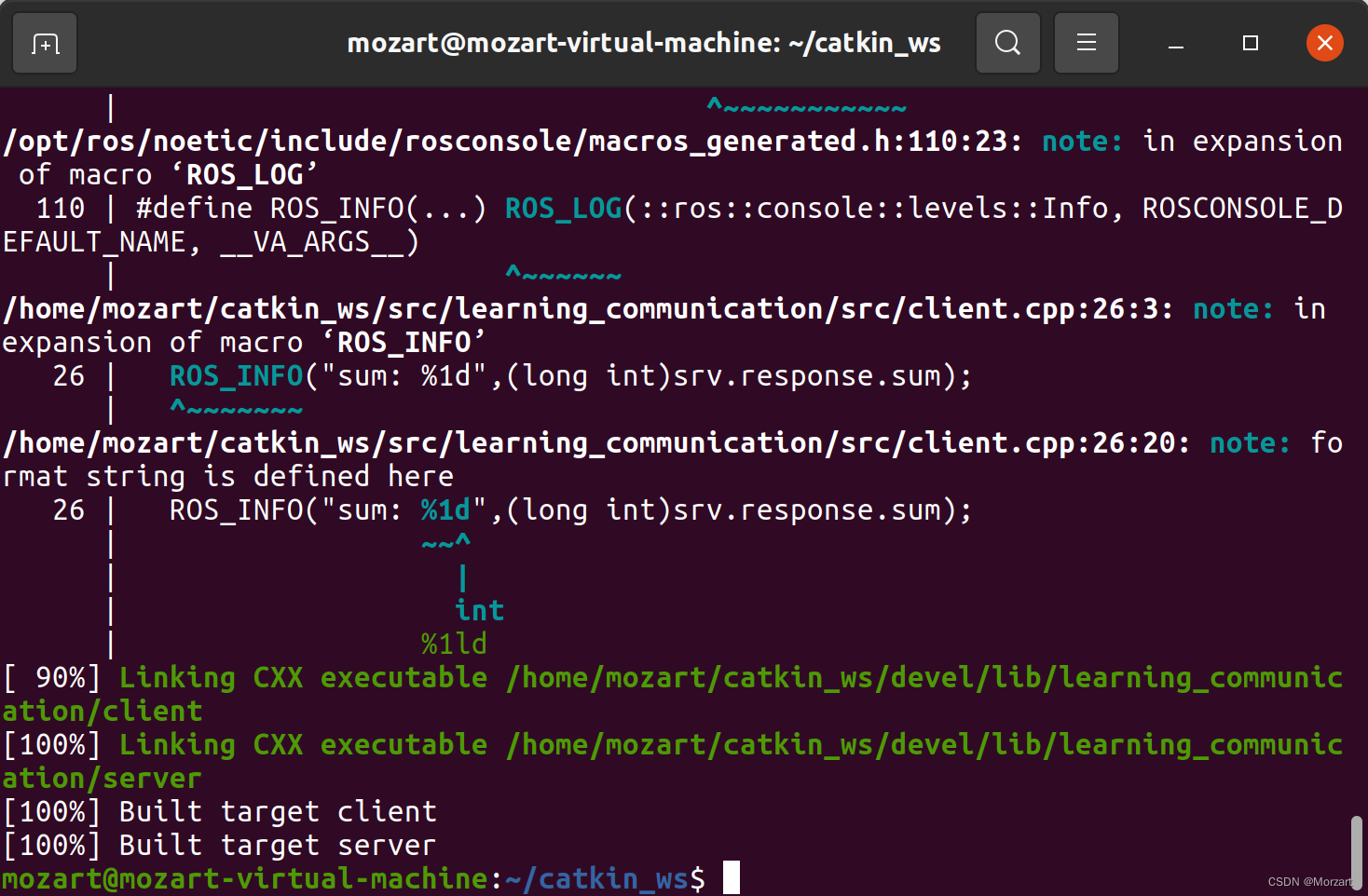Viewport: 1368px width, 896px height.
Task: Click the first client.cpp:26:3 path line
Action: coord(588,309)
